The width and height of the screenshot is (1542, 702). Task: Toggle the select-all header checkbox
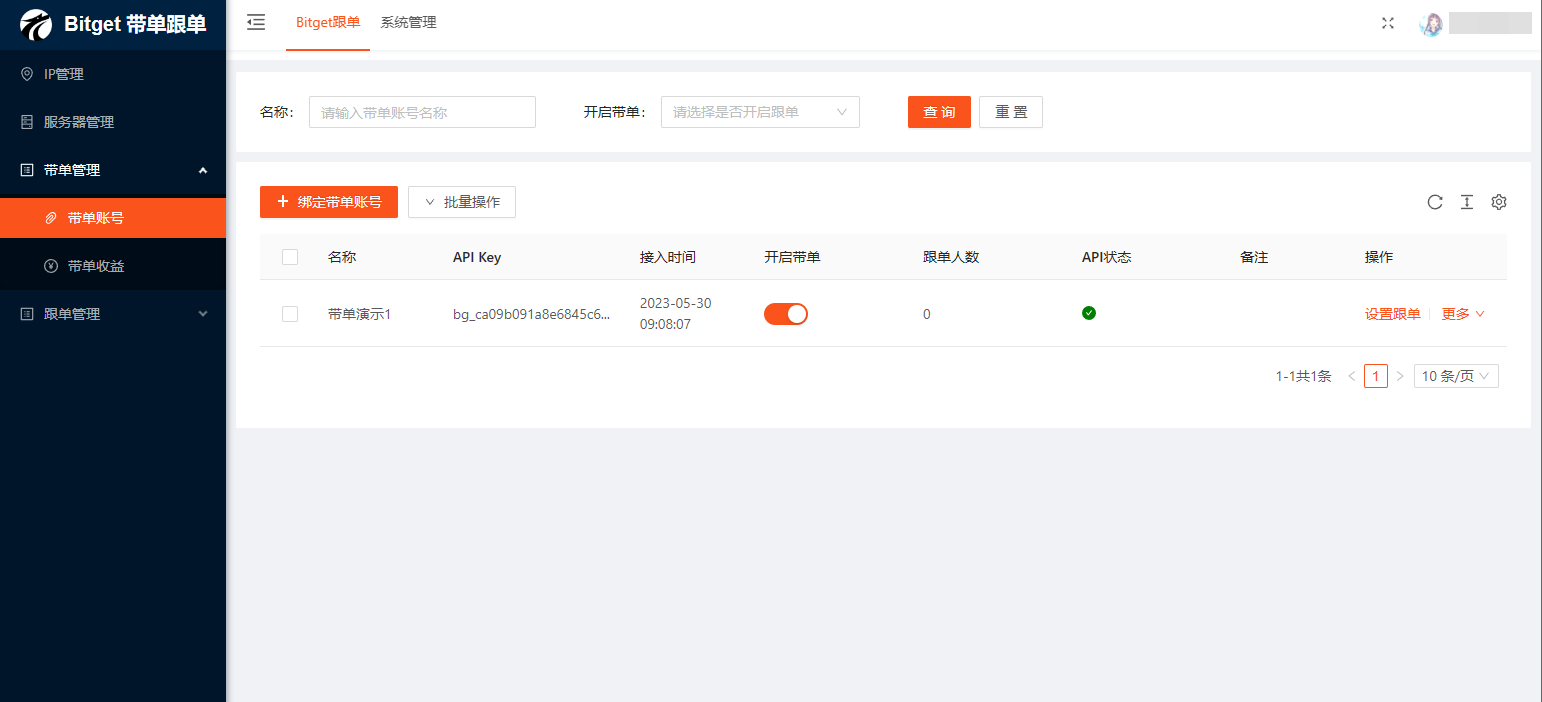pos(290,257)
